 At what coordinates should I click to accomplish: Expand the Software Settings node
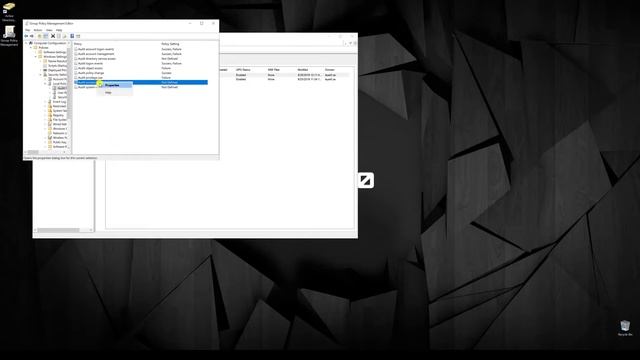pos(36,52)
